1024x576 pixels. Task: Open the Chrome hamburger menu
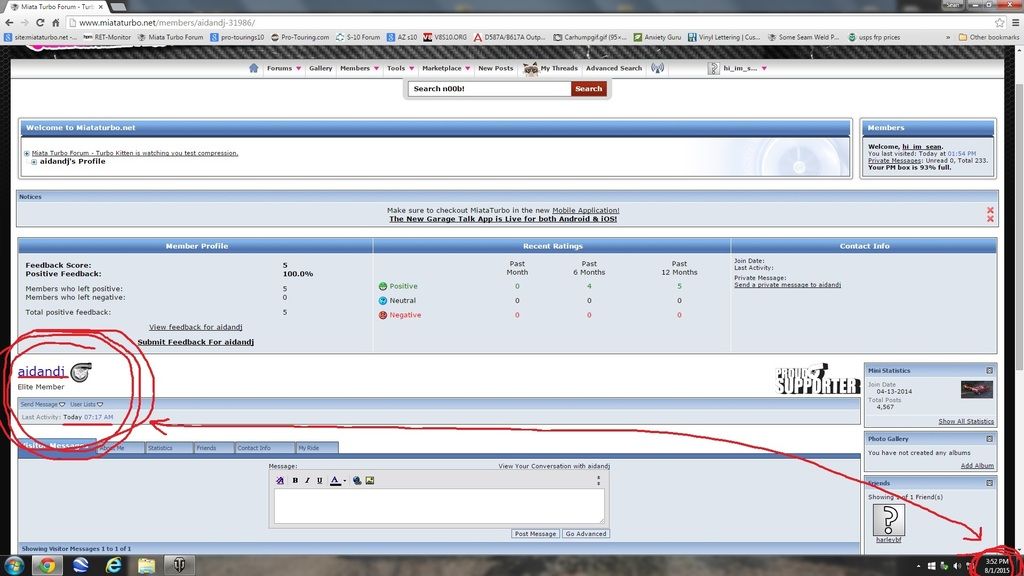pyautogui.click(x=1015, y=22)
